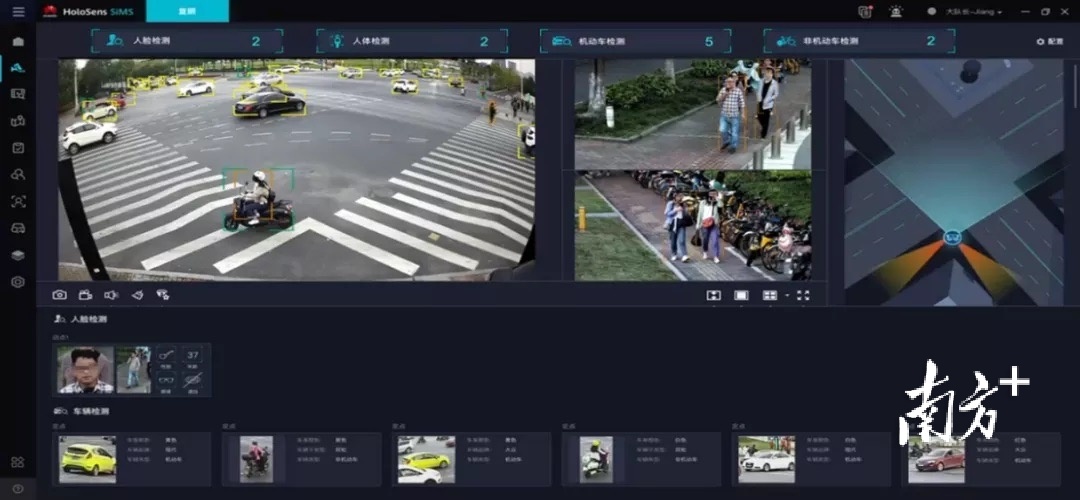Enter fullscreen using the expand icon
1080x500 pixels.
tap(803, 295)
